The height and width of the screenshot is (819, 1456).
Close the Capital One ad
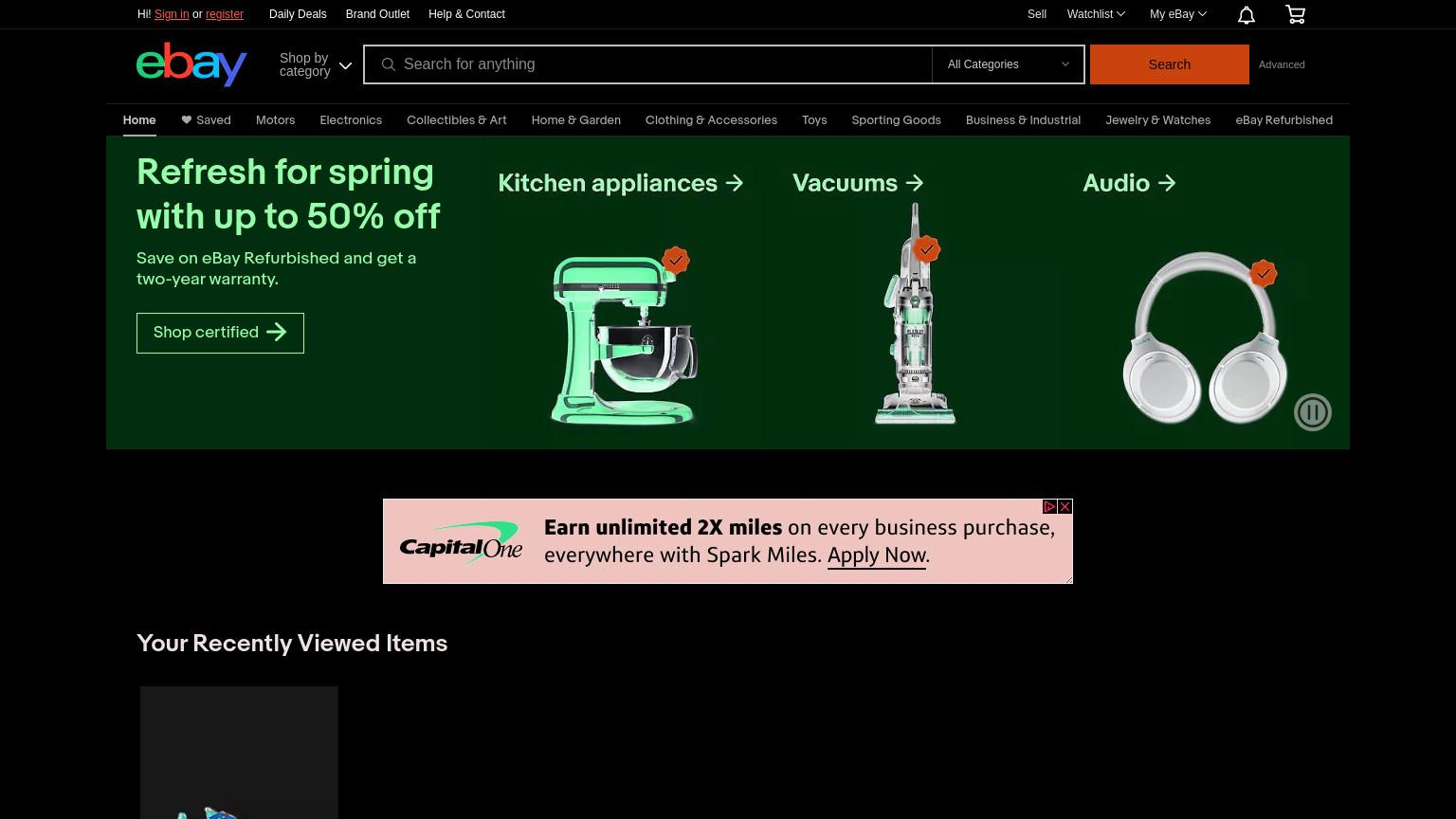(1065, 507)
